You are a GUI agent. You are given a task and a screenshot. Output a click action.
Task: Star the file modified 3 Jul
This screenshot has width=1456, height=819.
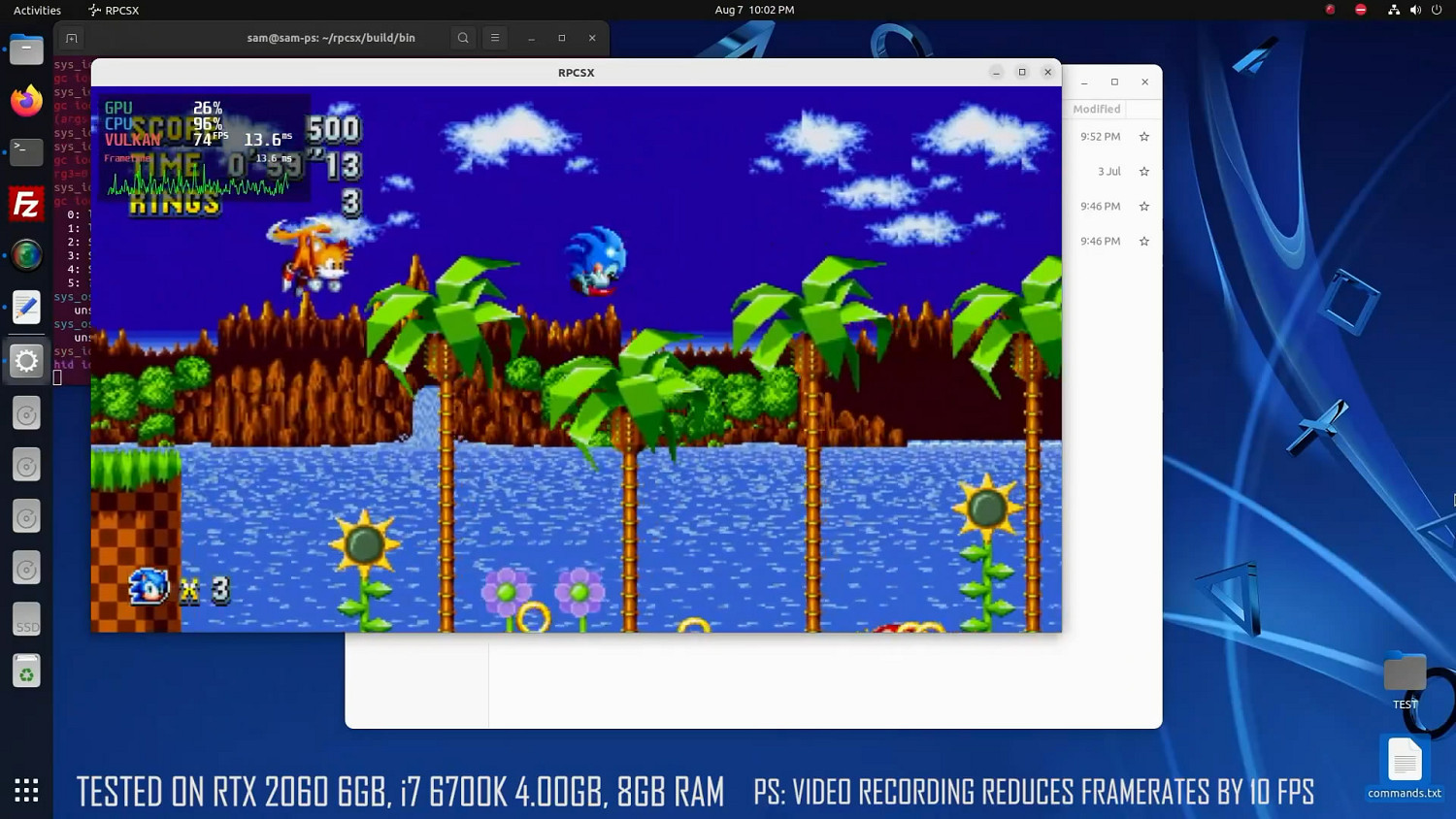(x=1143, y=172)
